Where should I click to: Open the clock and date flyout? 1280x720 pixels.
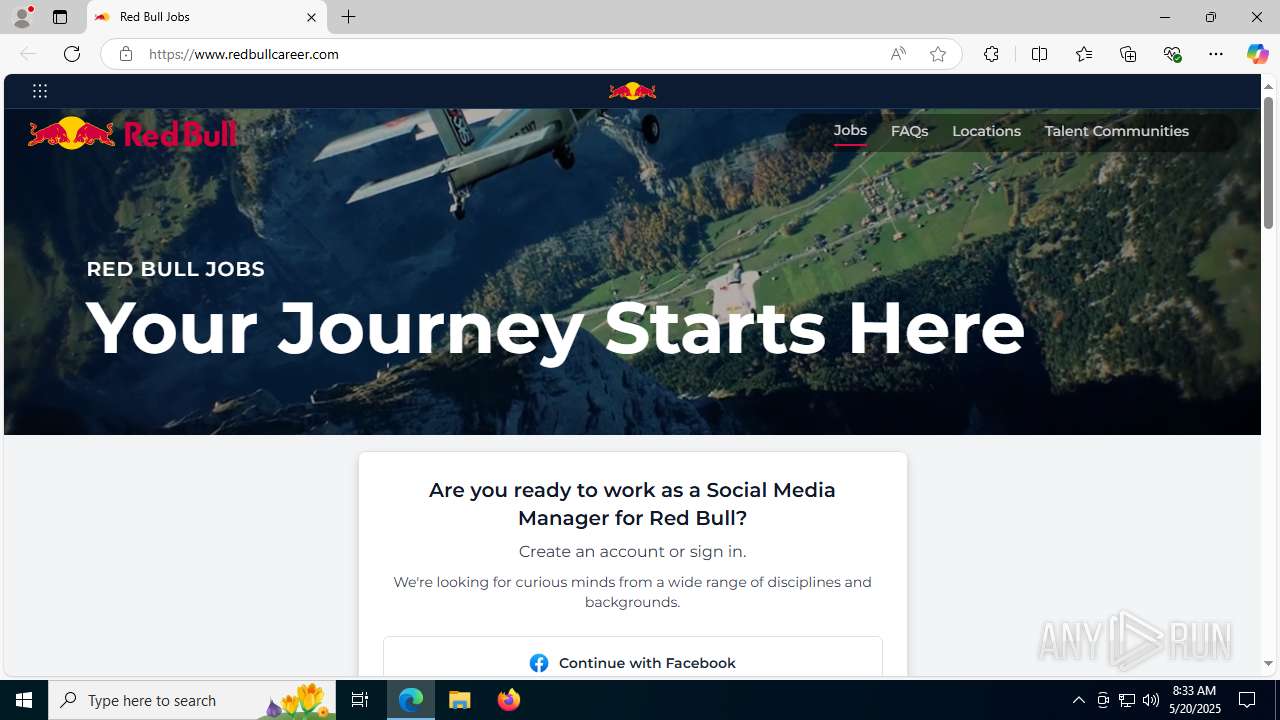tap(1193, 700)
